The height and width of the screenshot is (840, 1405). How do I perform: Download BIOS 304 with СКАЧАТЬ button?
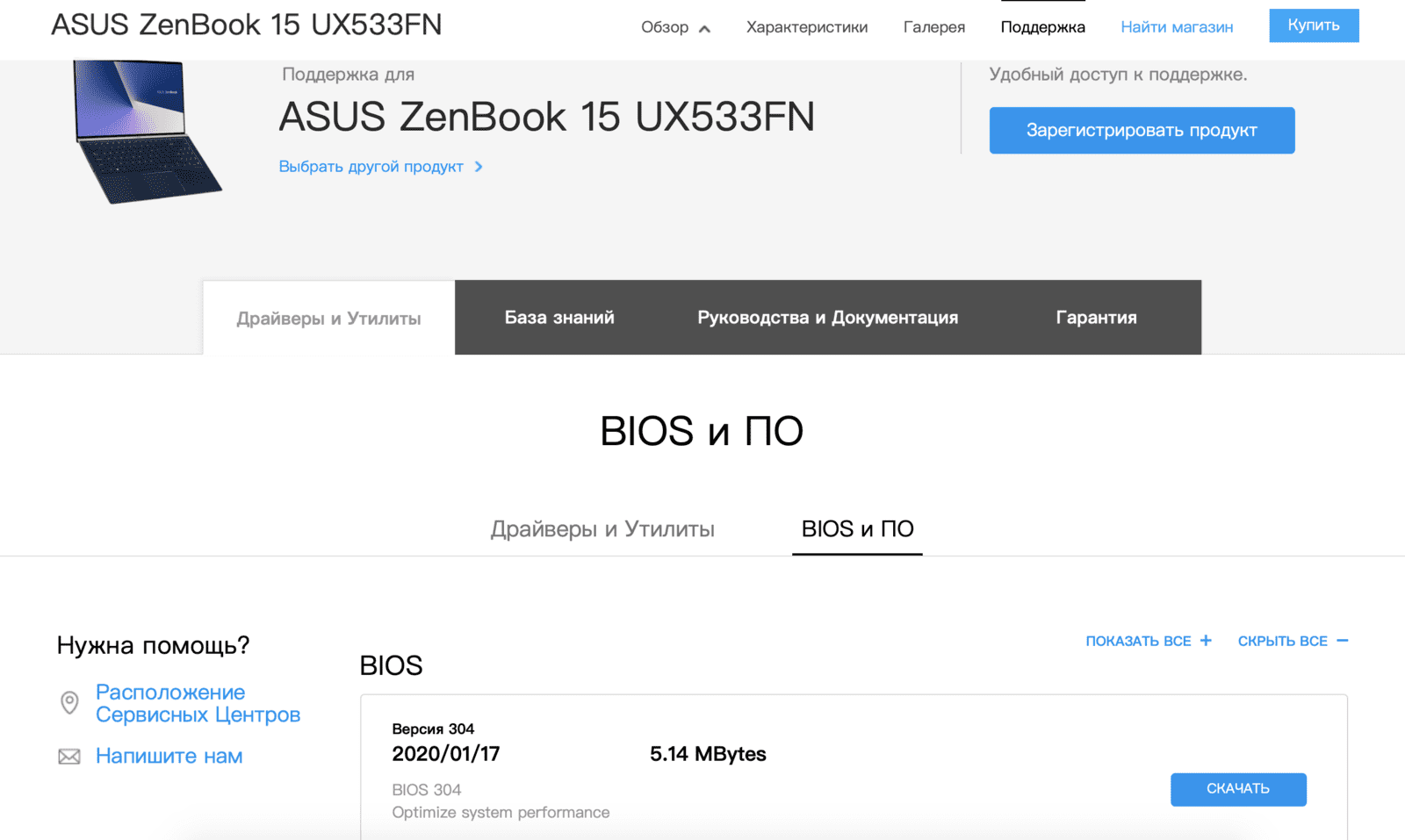click(x=1237, y=789)
